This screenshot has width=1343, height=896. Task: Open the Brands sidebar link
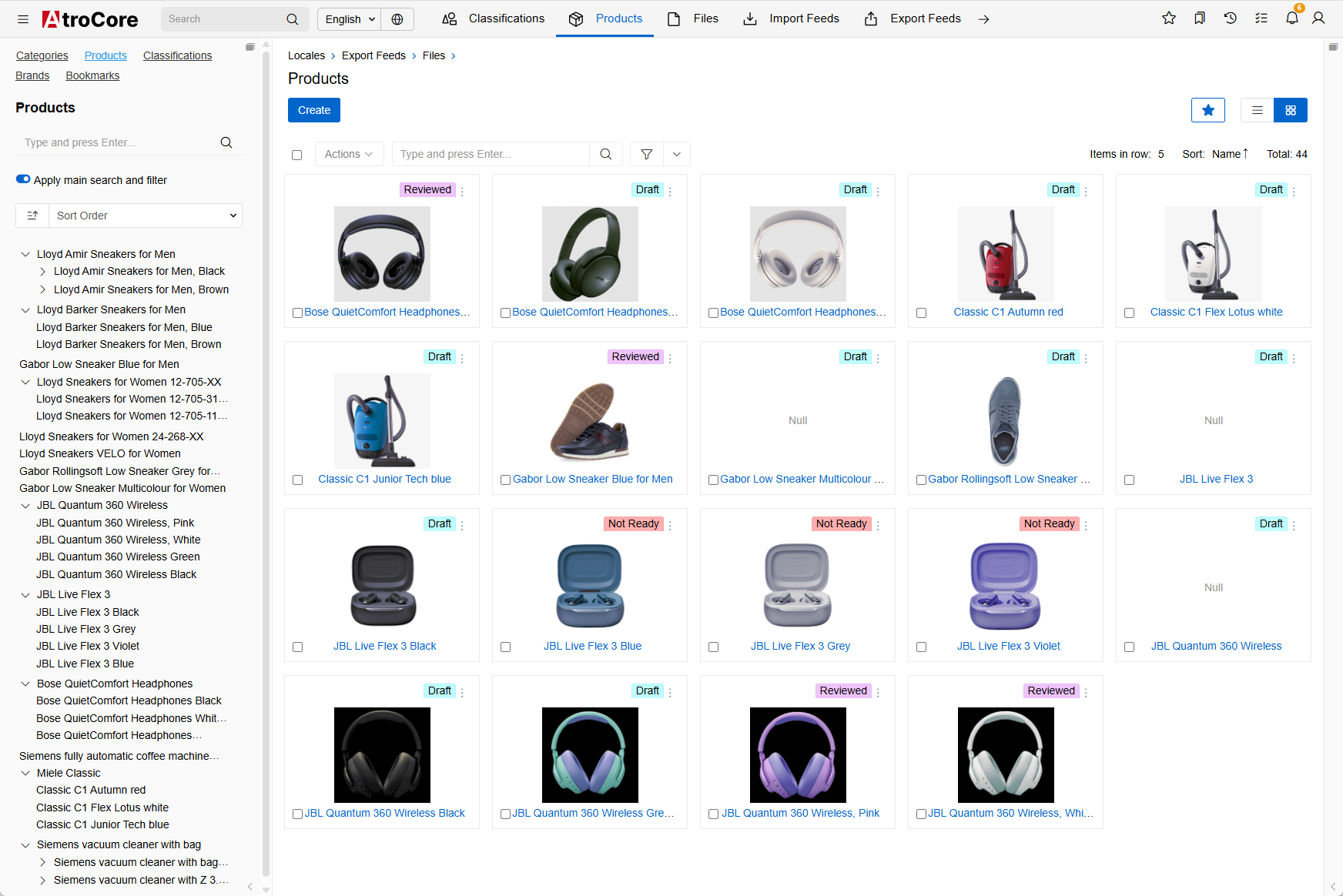[32, 75]
